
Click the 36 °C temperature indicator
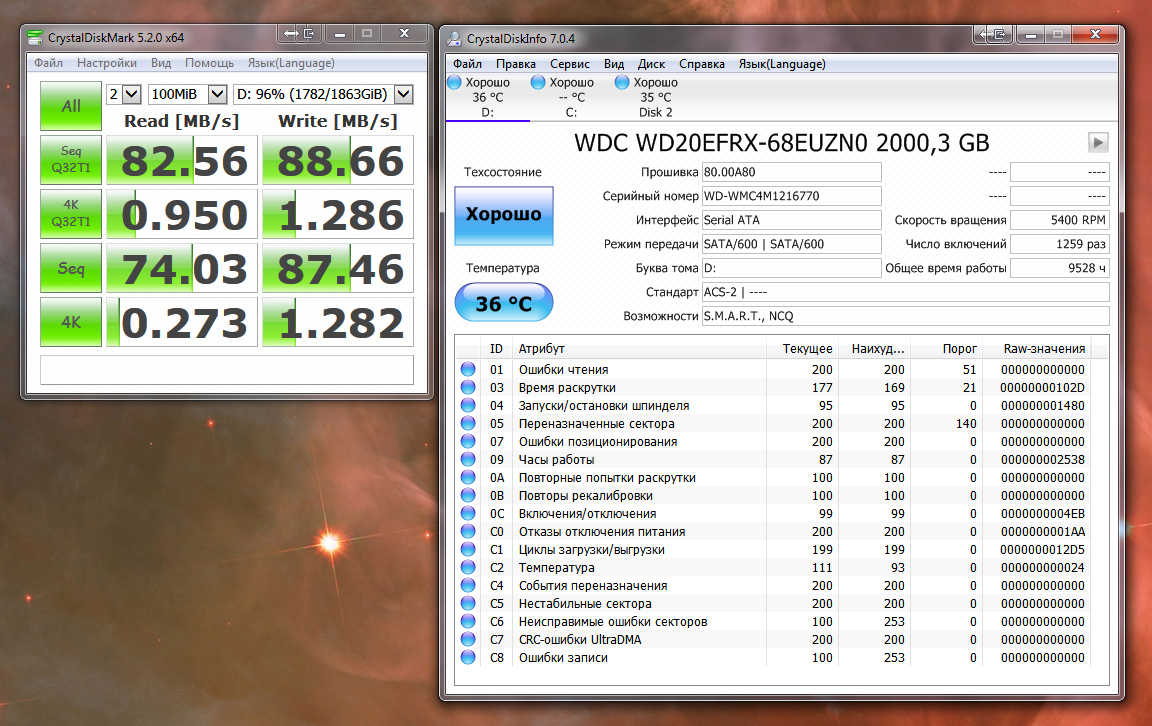[x=503, y=303]
